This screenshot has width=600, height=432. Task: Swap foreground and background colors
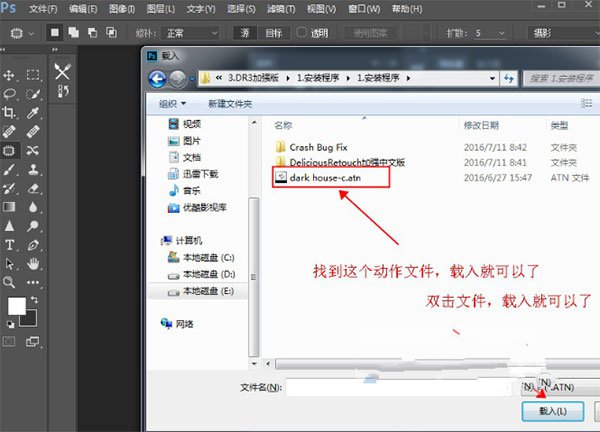click(x=34, y=300)
